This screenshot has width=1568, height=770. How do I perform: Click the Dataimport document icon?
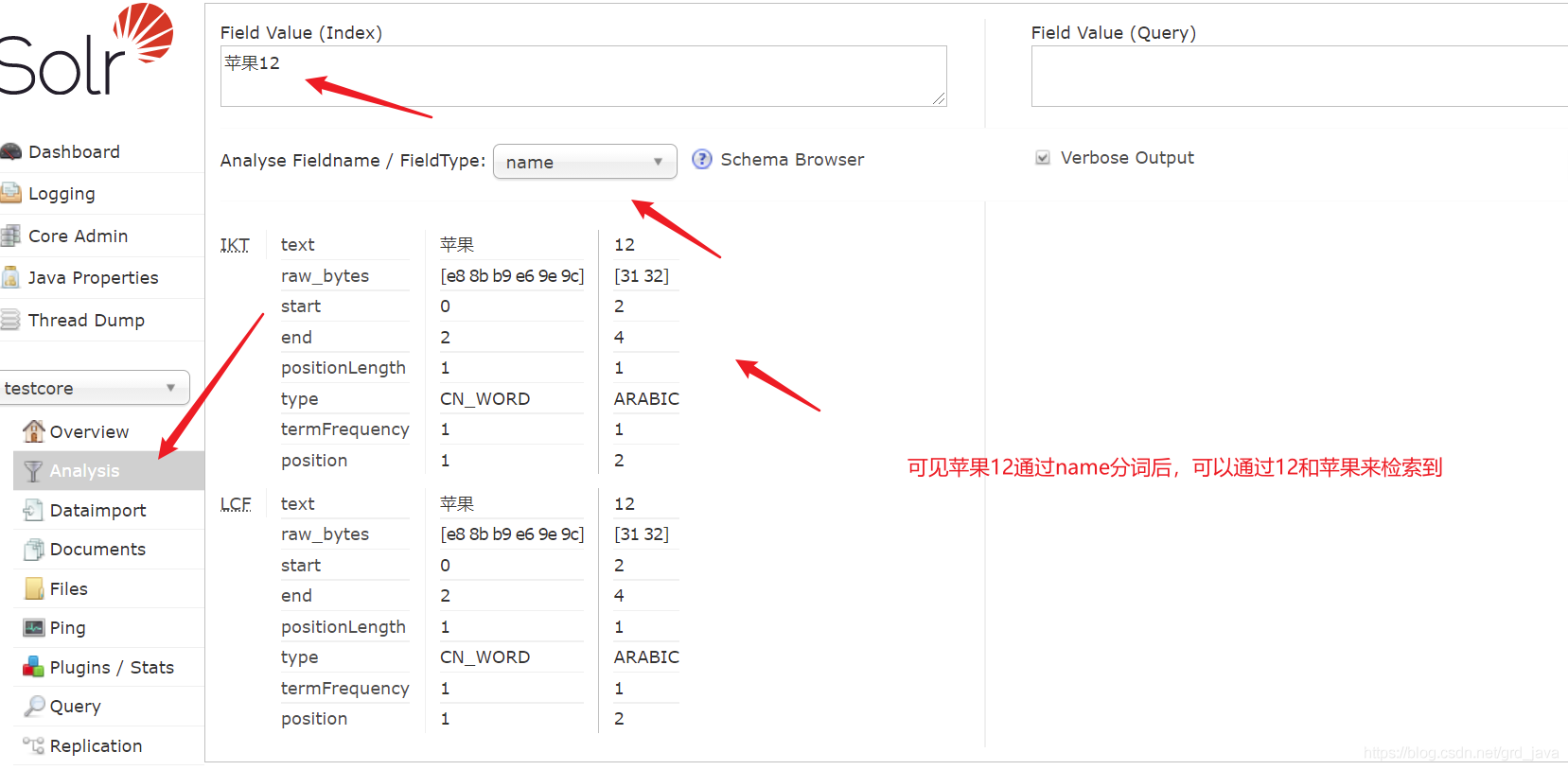34,510
